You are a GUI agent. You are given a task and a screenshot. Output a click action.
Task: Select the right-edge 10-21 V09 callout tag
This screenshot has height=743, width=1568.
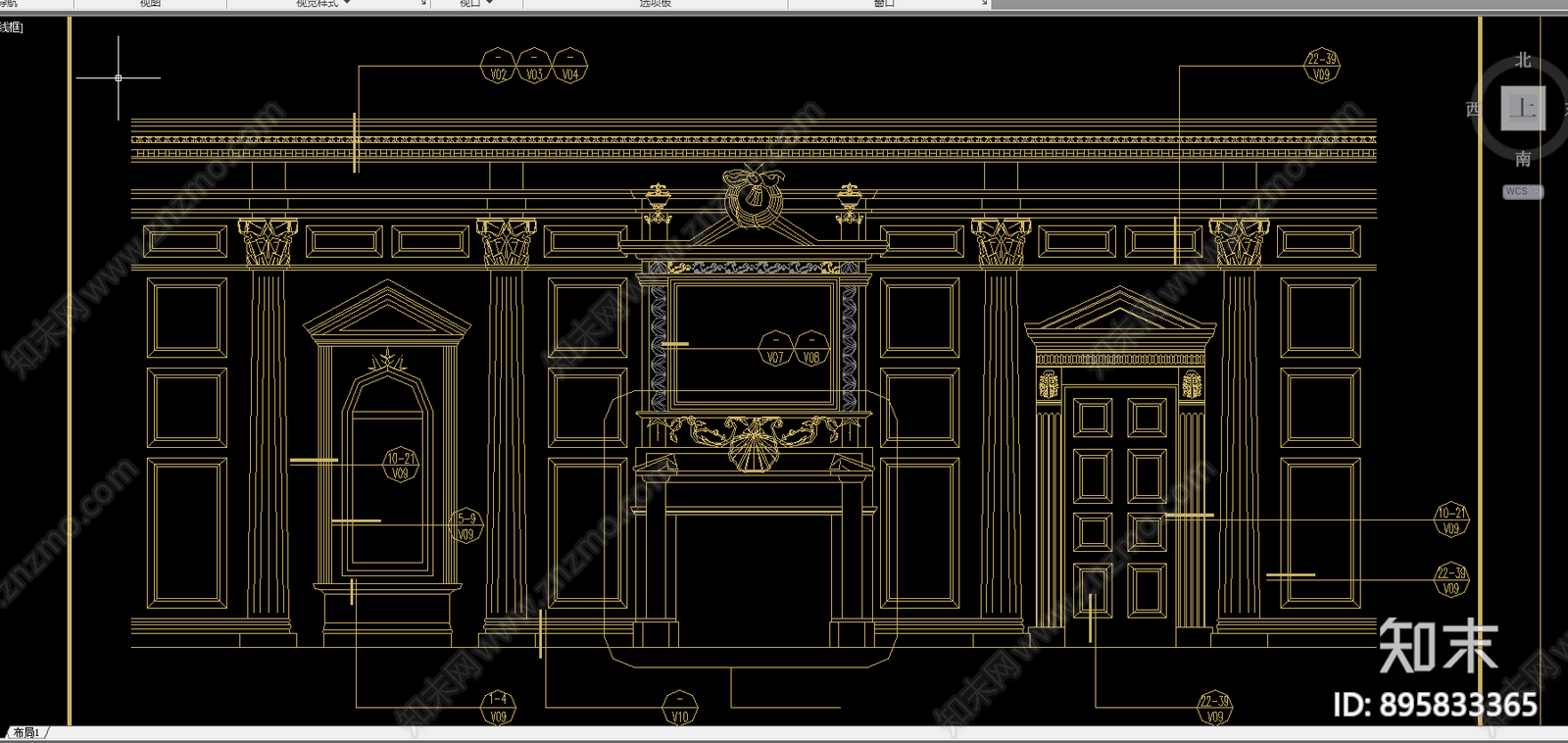[1451, 520]
